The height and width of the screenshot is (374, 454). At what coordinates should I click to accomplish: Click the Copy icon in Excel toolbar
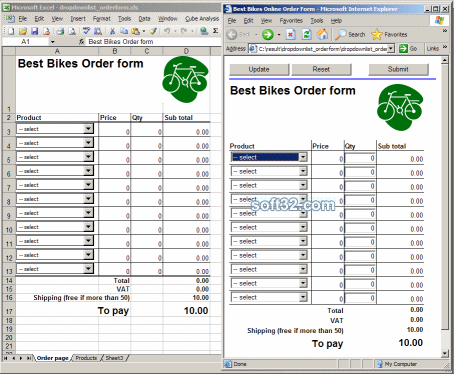pyautogui.click(x=124, y=31)
